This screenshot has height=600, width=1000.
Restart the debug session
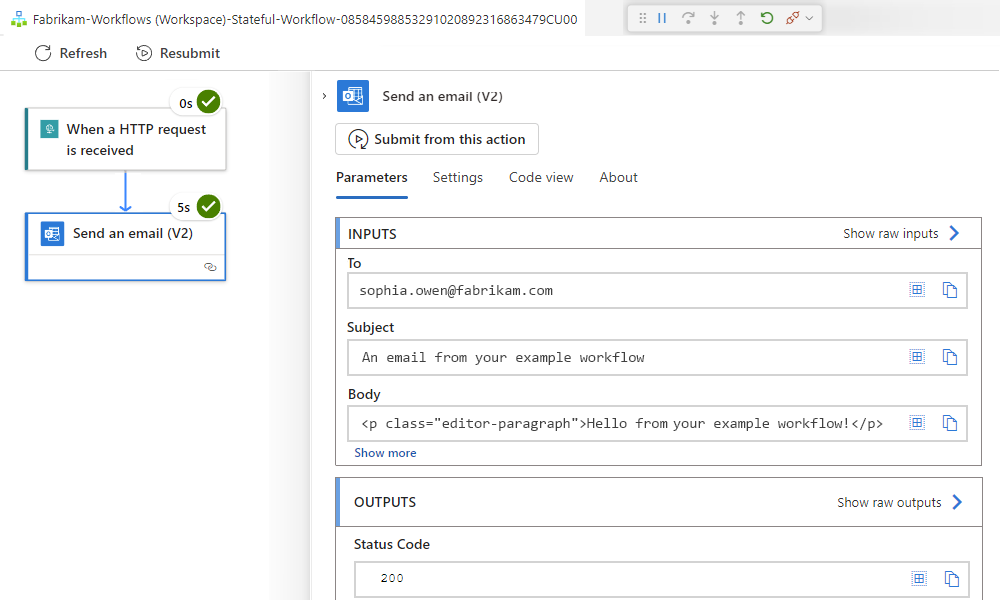(766, 18)
